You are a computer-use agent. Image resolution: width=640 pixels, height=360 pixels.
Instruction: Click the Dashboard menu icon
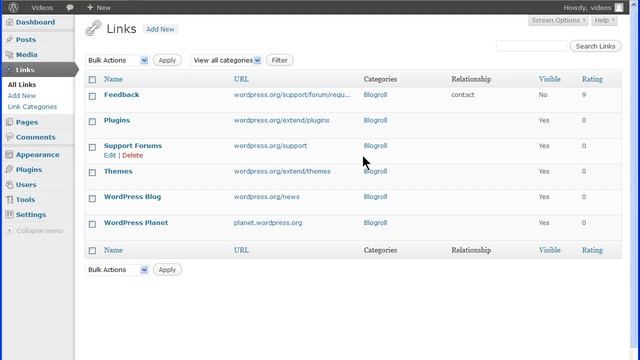tap(9, 22)
